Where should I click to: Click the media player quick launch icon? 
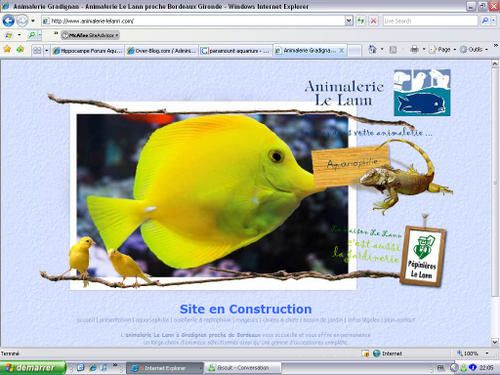pos(104,368)
